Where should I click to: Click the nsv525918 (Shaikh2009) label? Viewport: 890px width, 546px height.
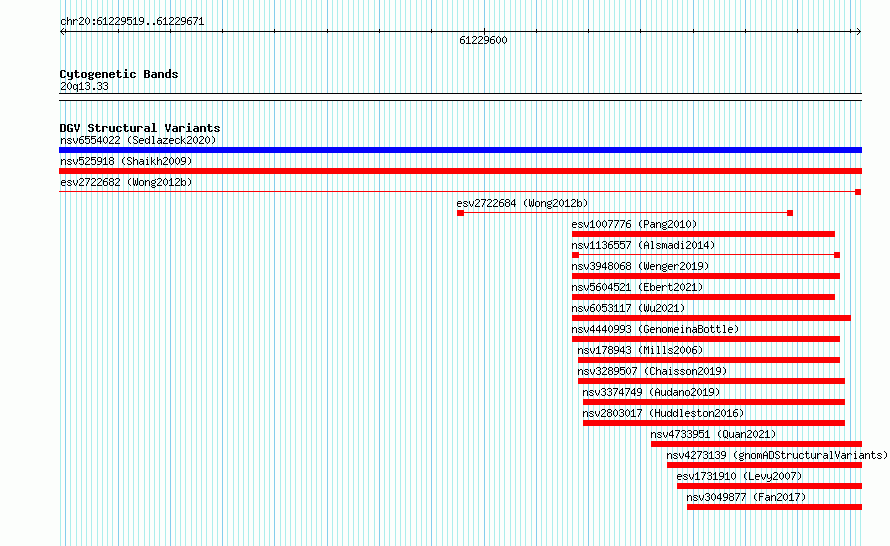126,161
